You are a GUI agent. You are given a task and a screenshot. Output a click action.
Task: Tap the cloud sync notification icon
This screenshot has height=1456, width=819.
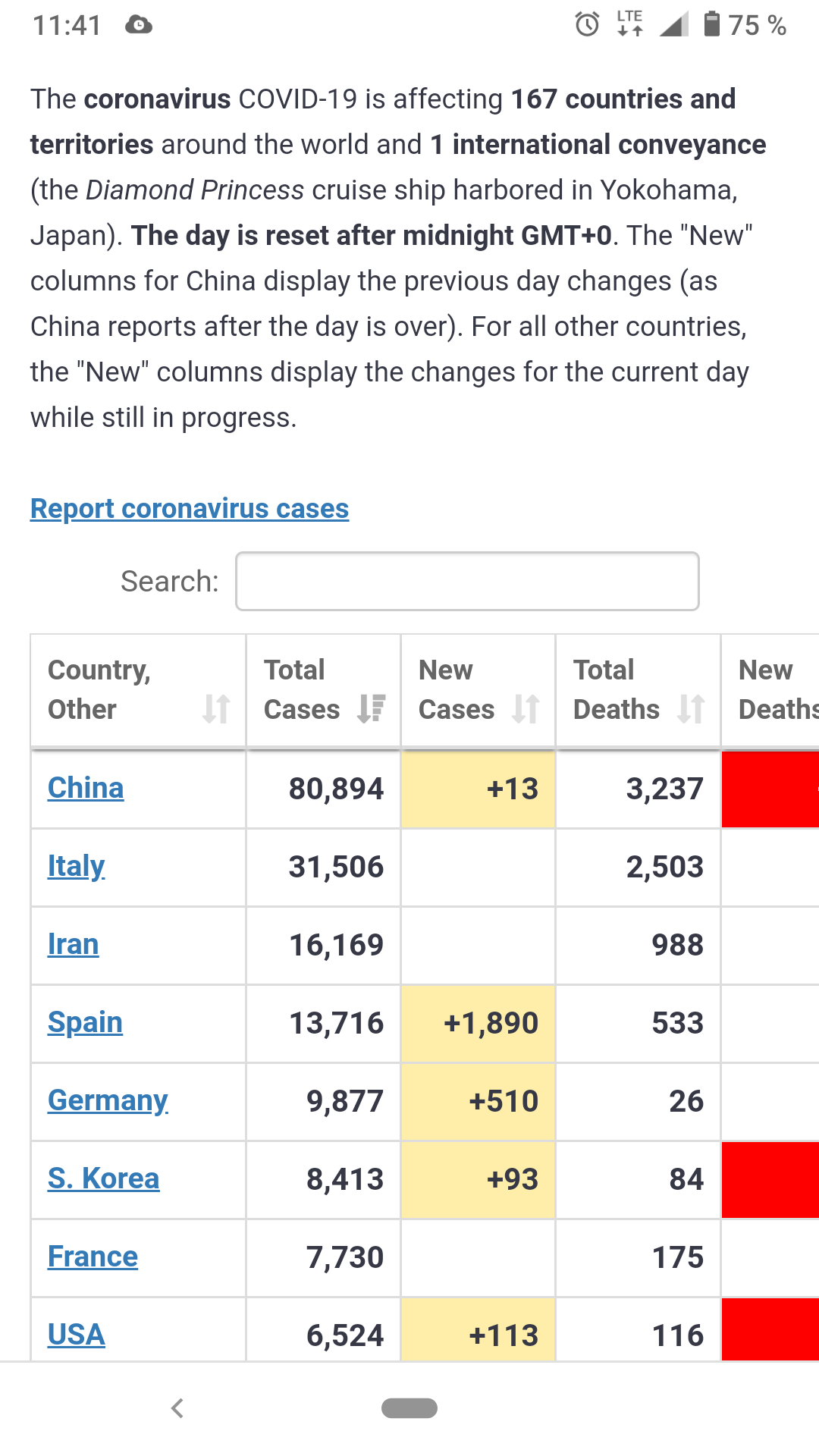(139, 25)
